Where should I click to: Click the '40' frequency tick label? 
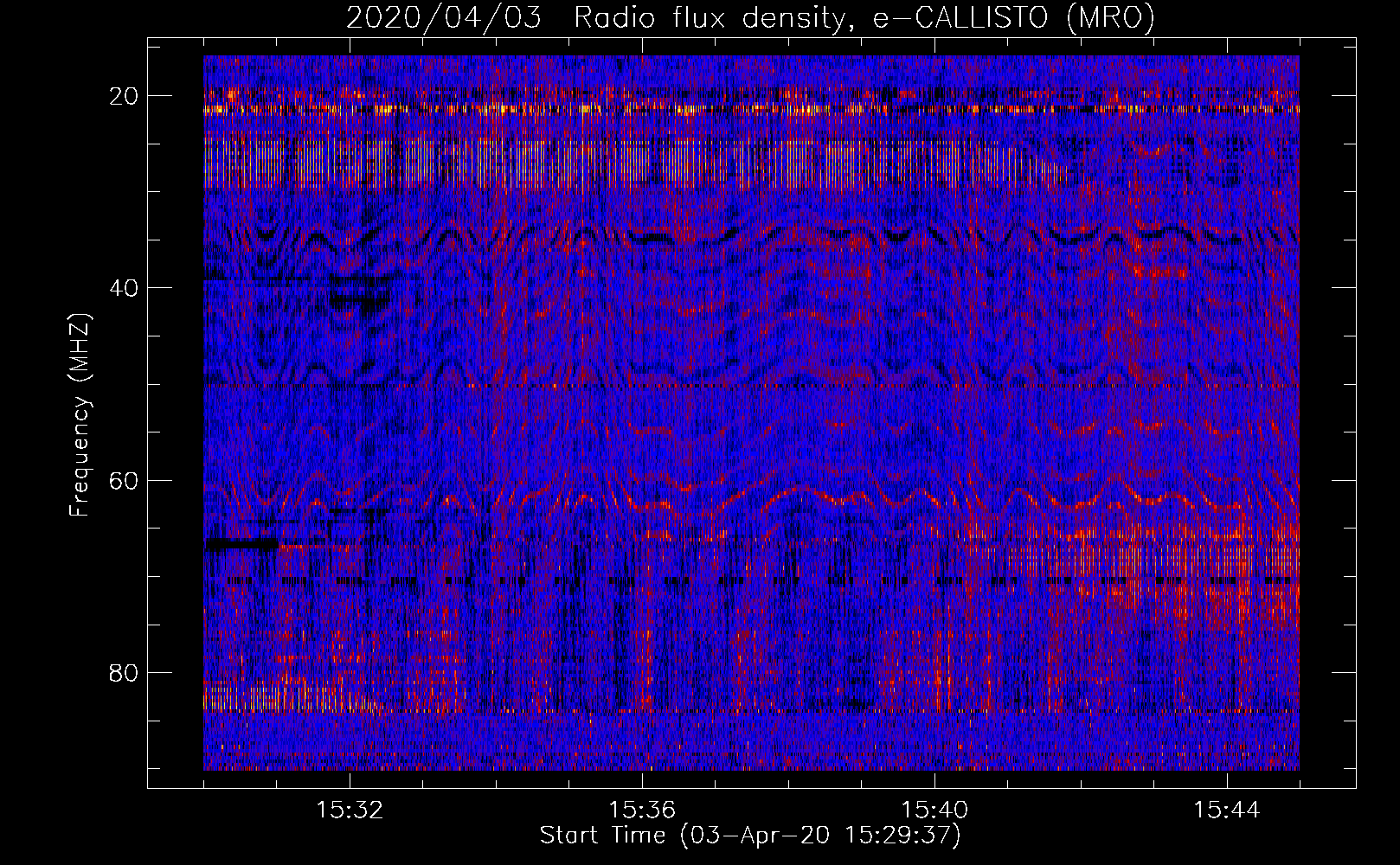coord(125,288)
